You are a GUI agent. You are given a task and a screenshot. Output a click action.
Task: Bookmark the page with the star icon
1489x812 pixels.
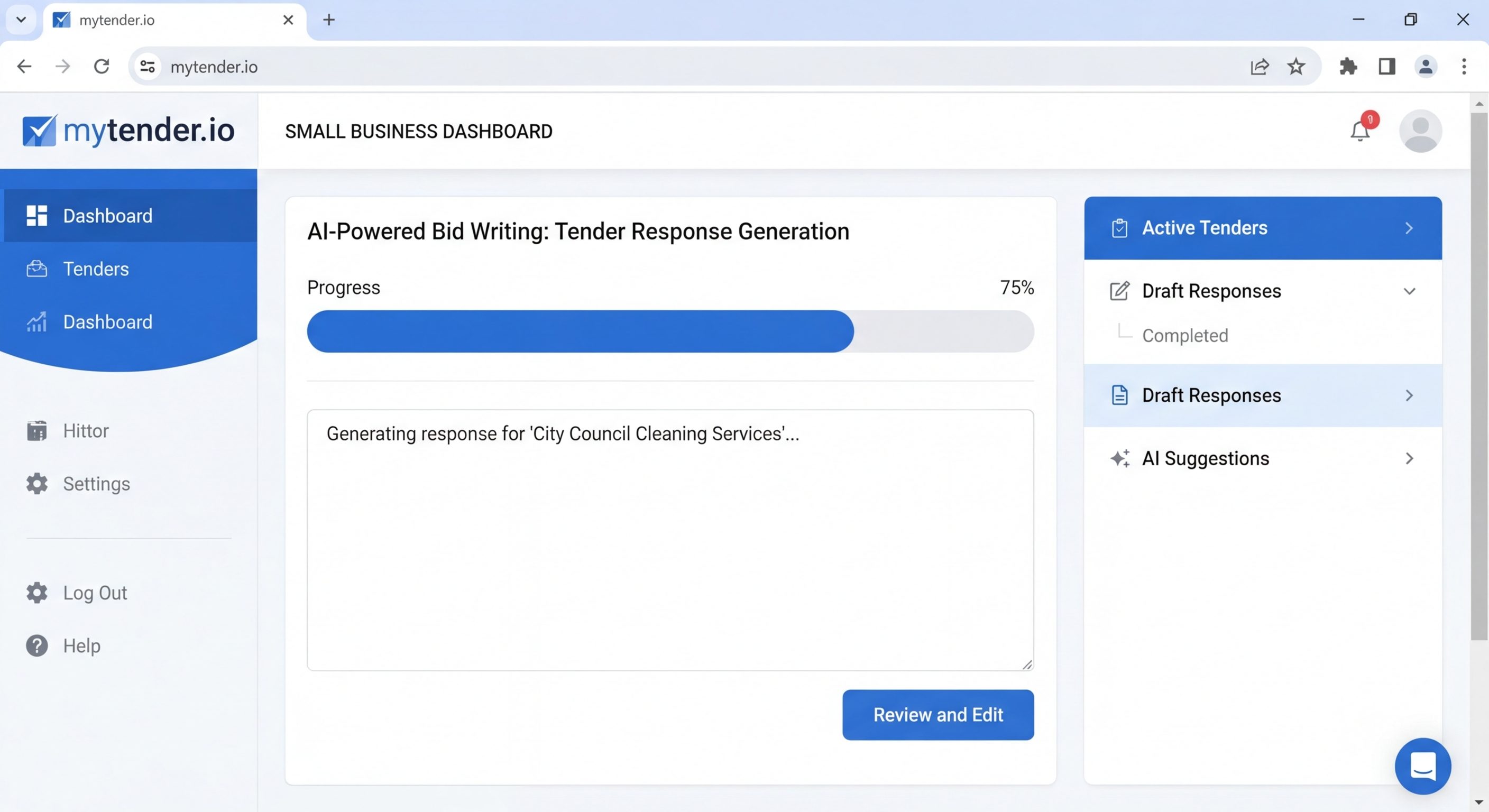pyautogui.click(x=1296, y=67)
